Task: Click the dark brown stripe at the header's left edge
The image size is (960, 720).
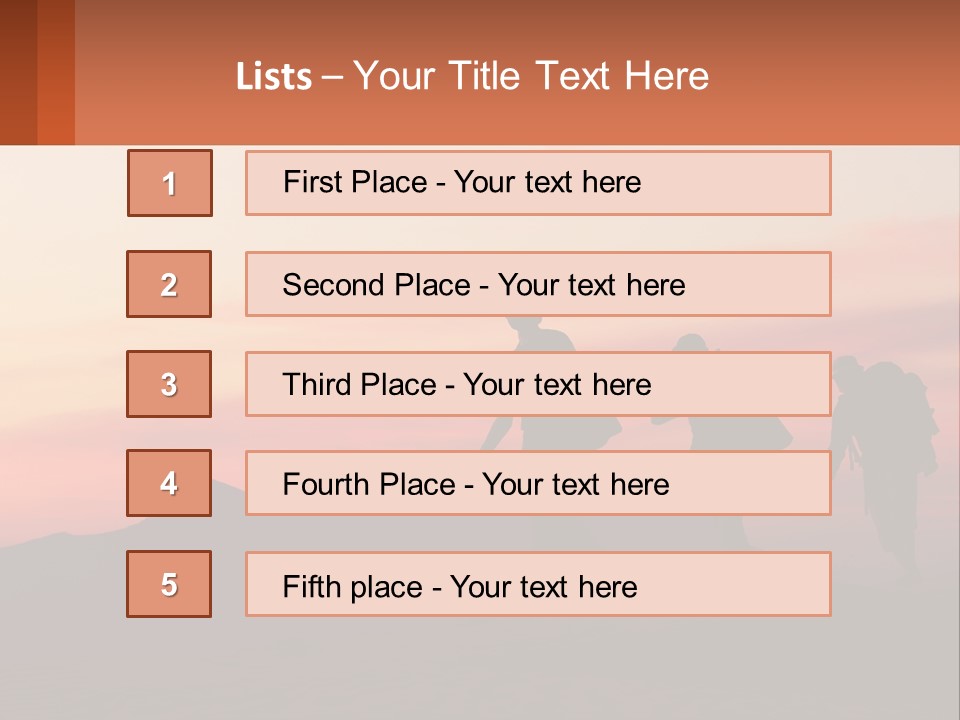Action: tap(18, 72)
